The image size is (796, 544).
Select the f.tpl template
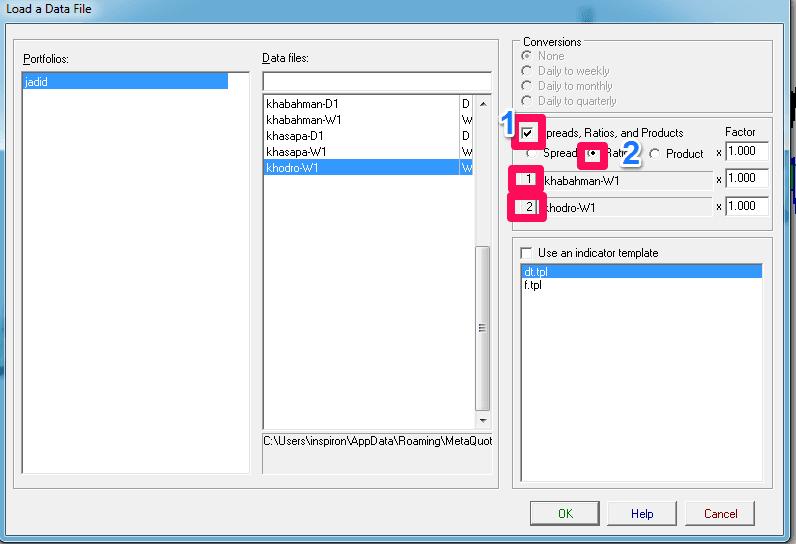pyautogui.click(x=642, y=285)
